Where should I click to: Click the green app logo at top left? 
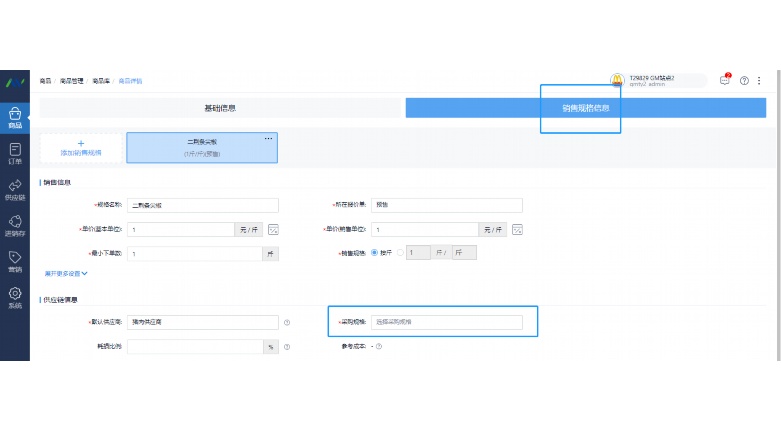click(15, 82)
